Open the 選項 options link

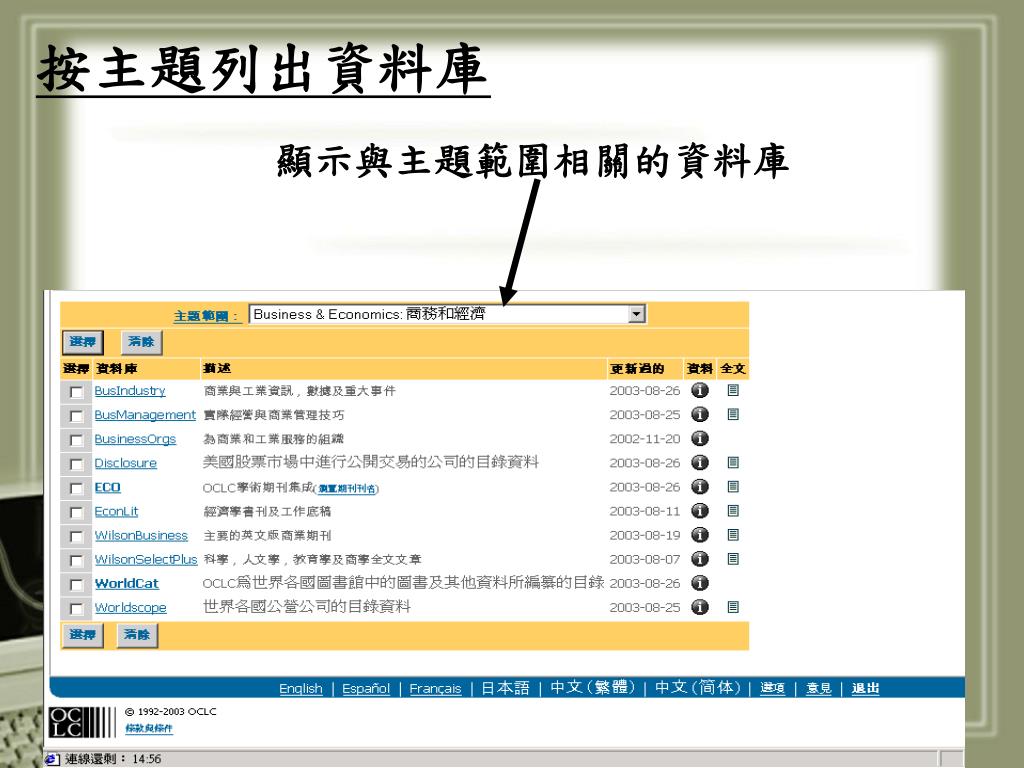[x=772, y=688]
